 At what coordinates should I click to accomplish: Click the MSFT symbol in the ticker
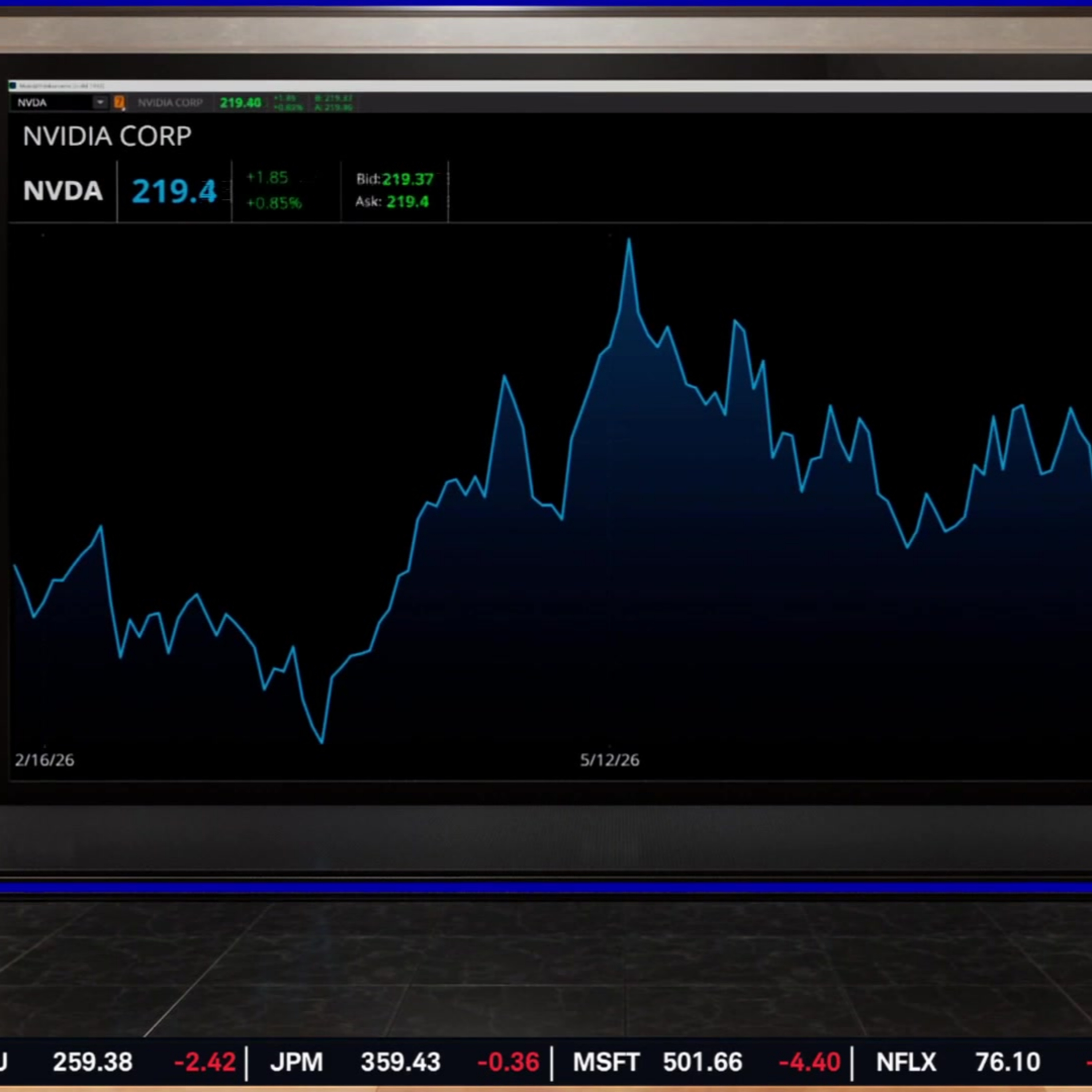606,1062
